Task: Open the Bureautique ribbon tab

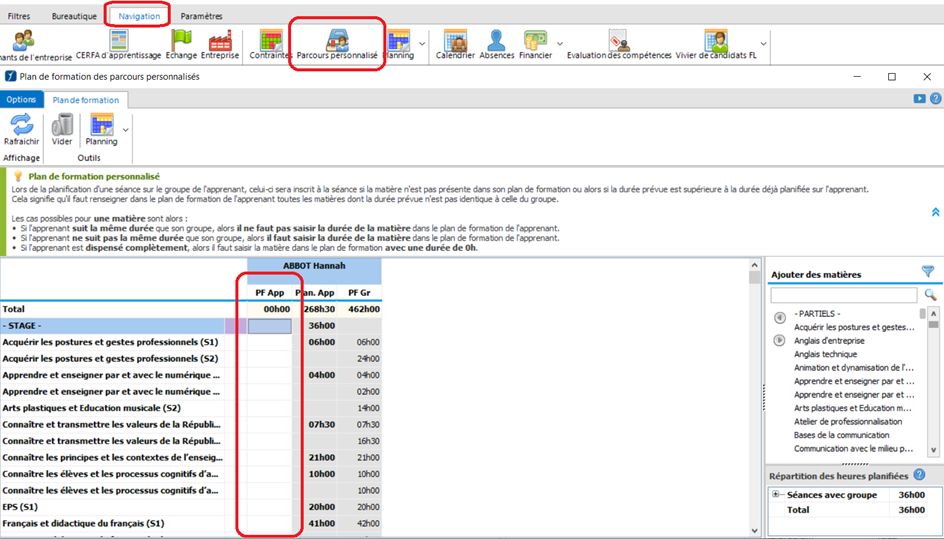Action: click(74, 16)
